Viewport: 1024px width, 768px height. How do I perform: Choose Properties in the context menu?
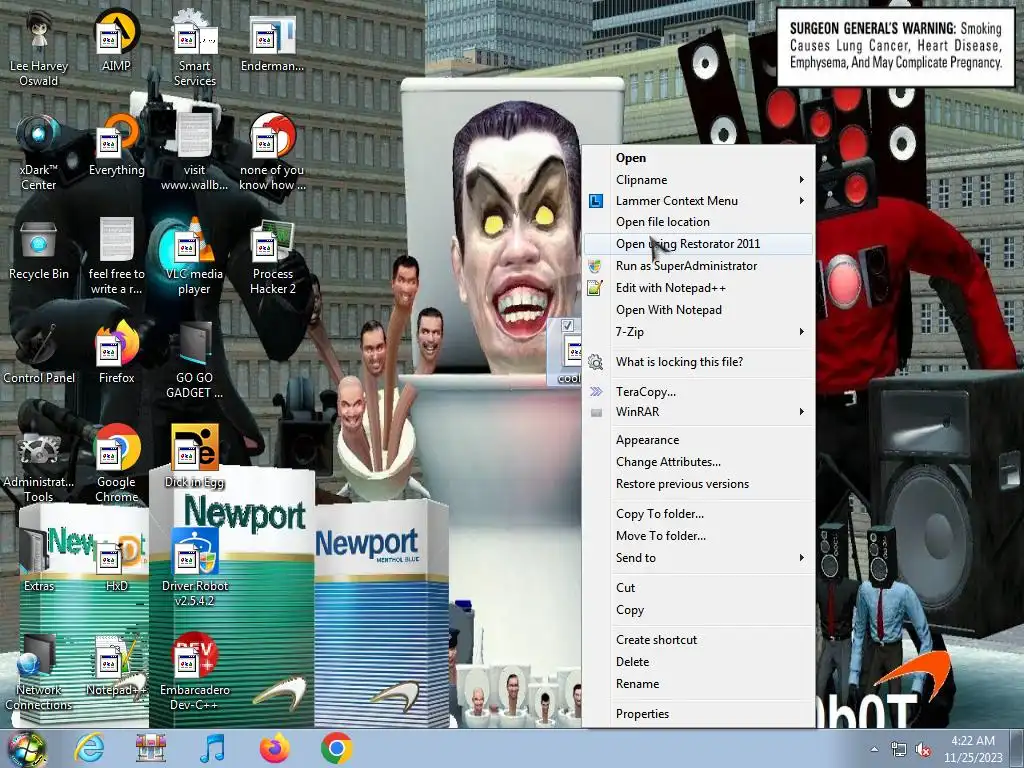tap(697, 714)
